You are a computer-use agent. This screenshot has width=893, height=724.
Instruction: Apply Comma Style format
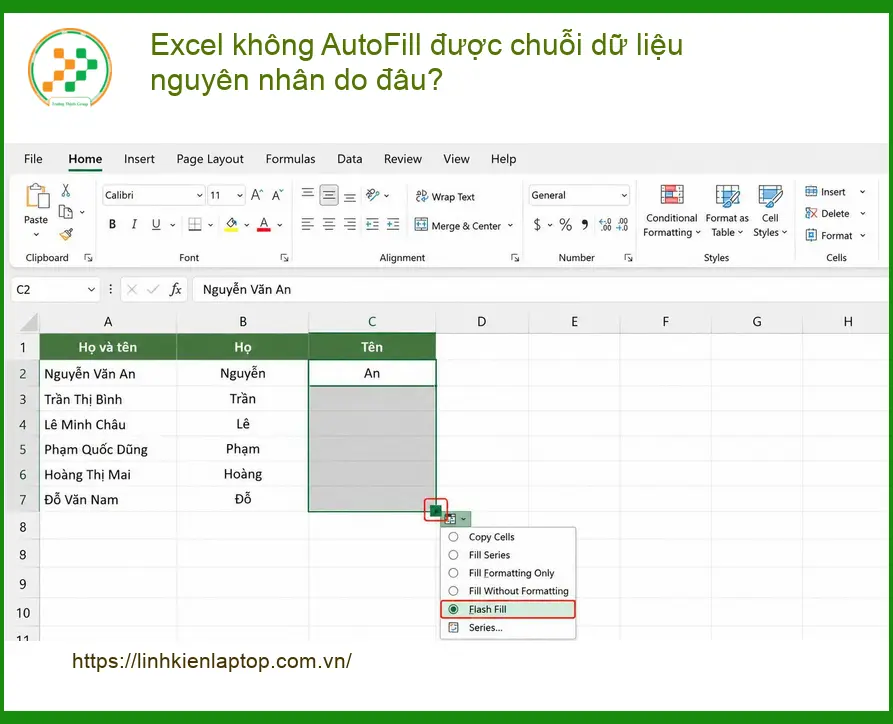tap(585, 224)
